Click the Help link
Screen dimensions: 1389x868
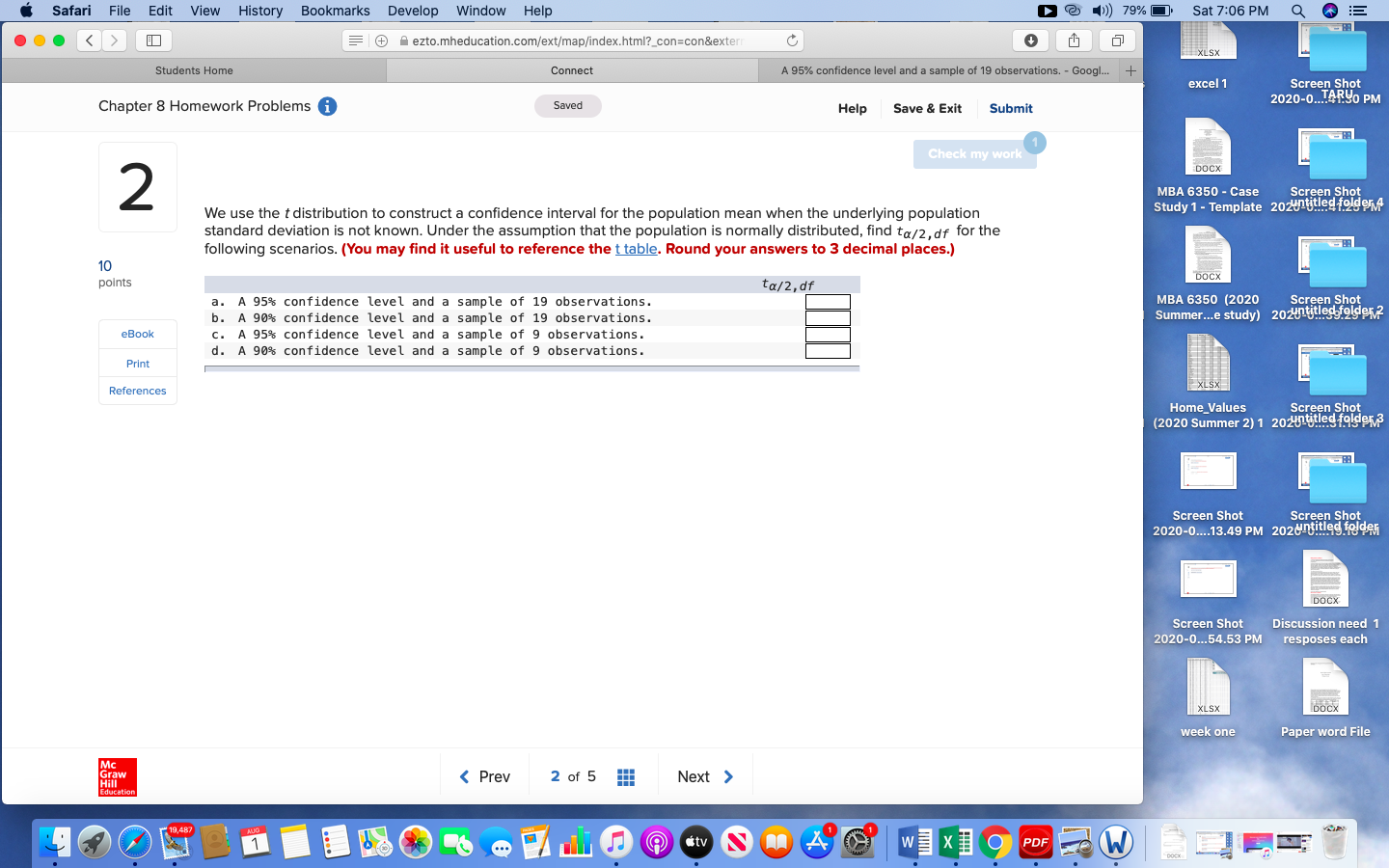pos(853,109)
